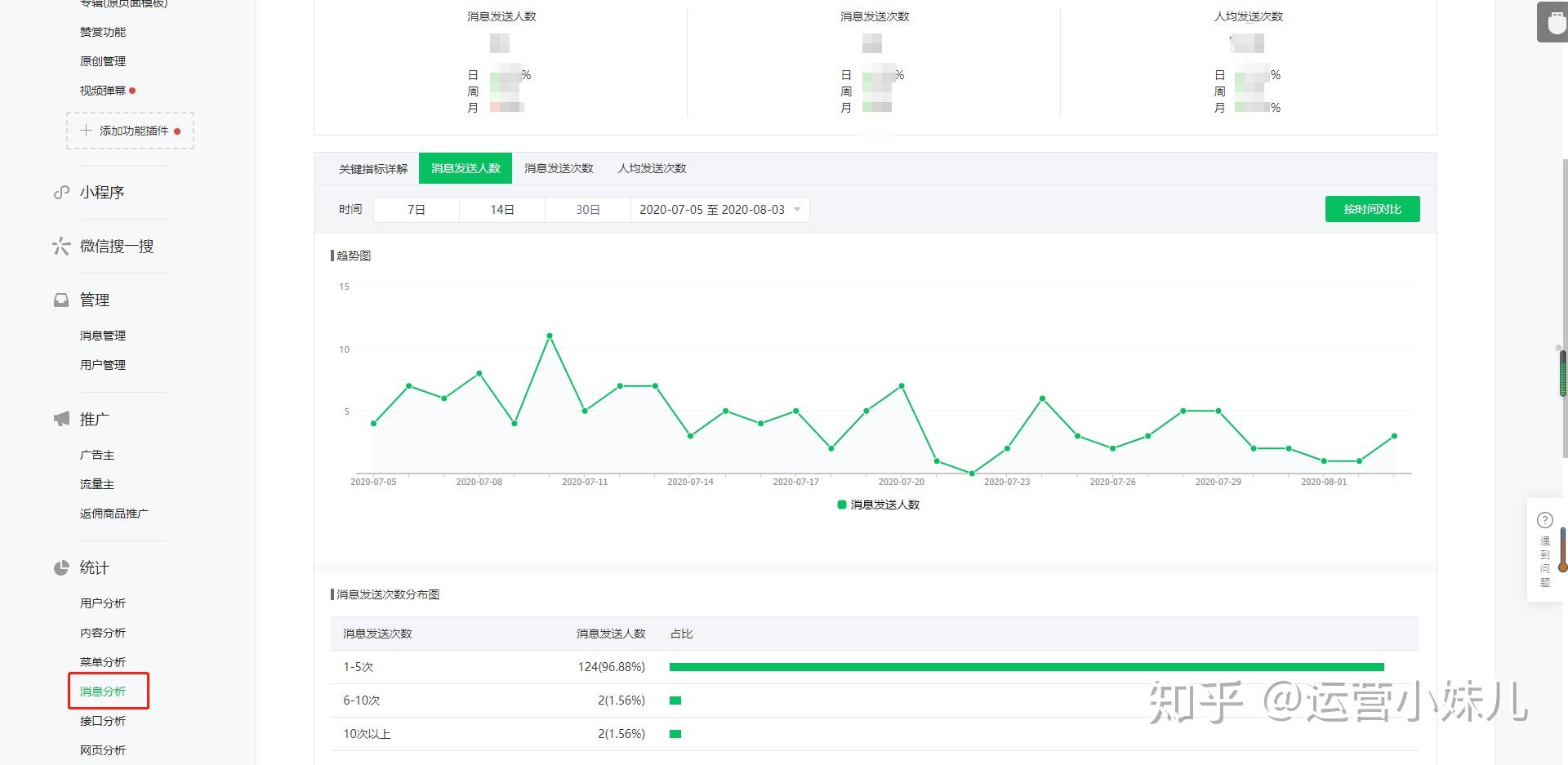Screen dimensions: 1568x765
Task: Open 视频弹幕 in the sidebar
Action: (x=103, y=91)
